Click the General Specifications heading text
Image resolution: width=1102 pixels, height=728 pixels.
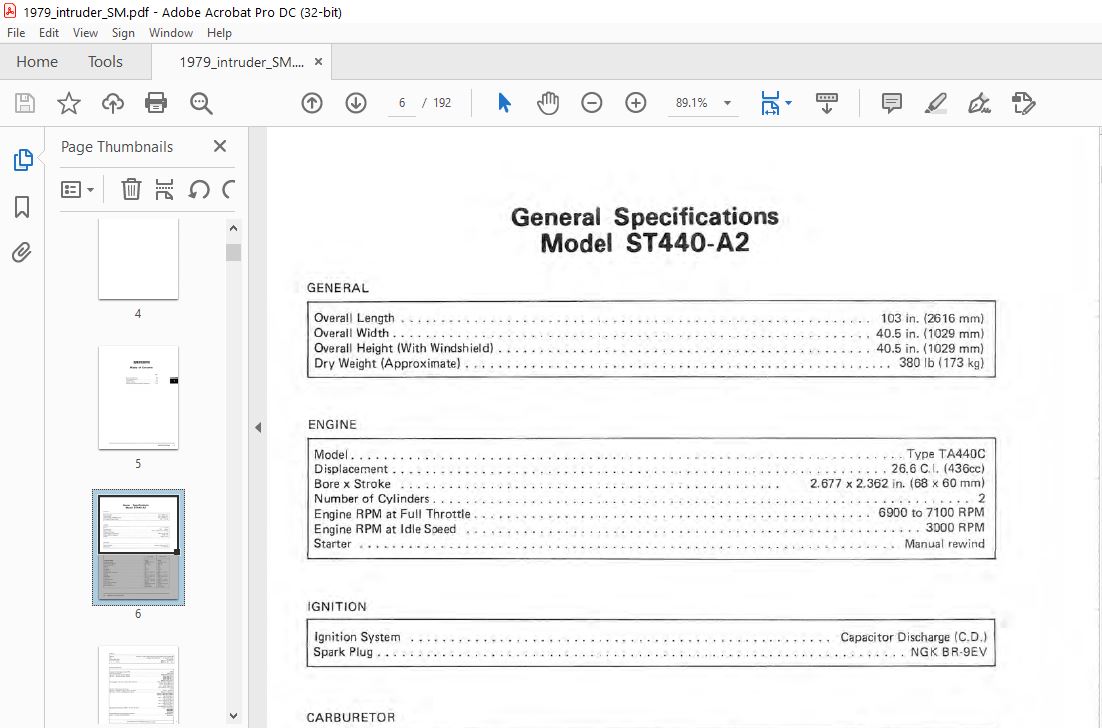click(644, 216)
